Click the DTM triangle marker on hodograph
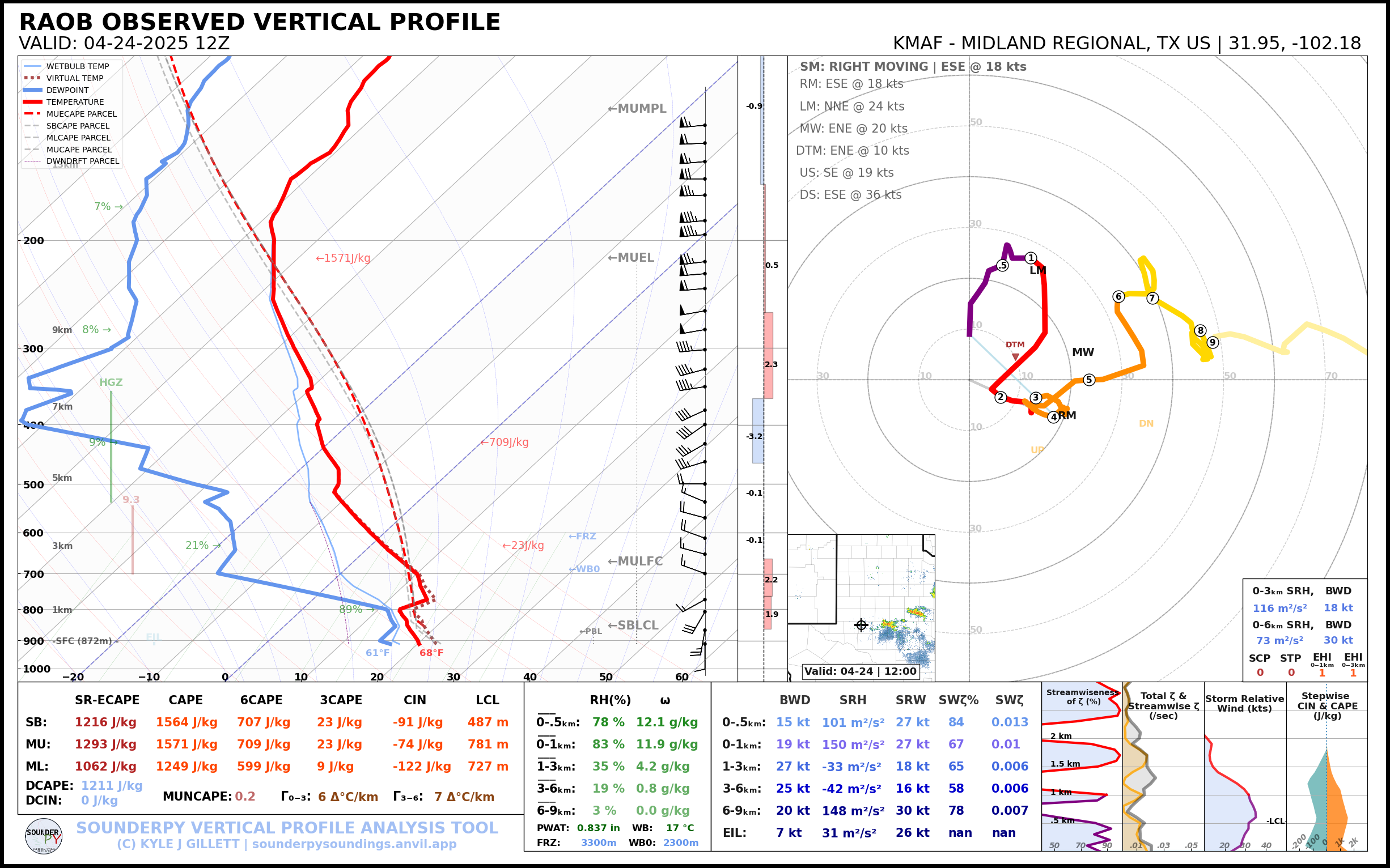The image size is (1390, 868). 1015,356
